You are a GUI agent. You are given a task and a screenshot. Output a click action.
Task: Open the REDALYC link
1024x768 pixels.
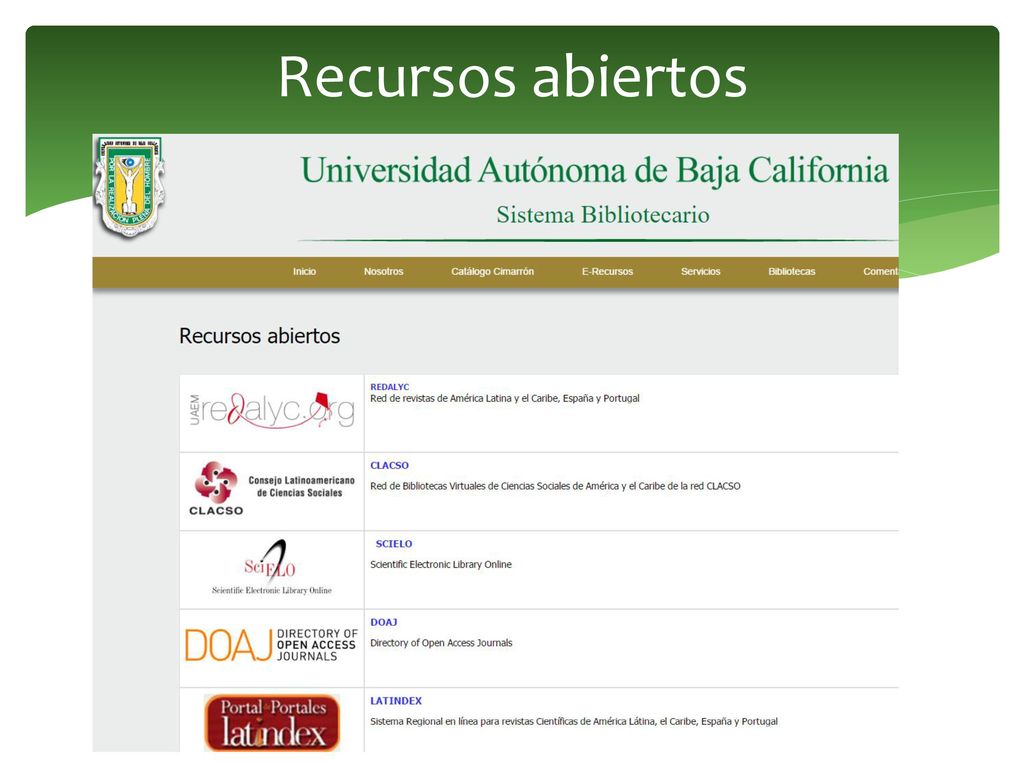(390, 387)
